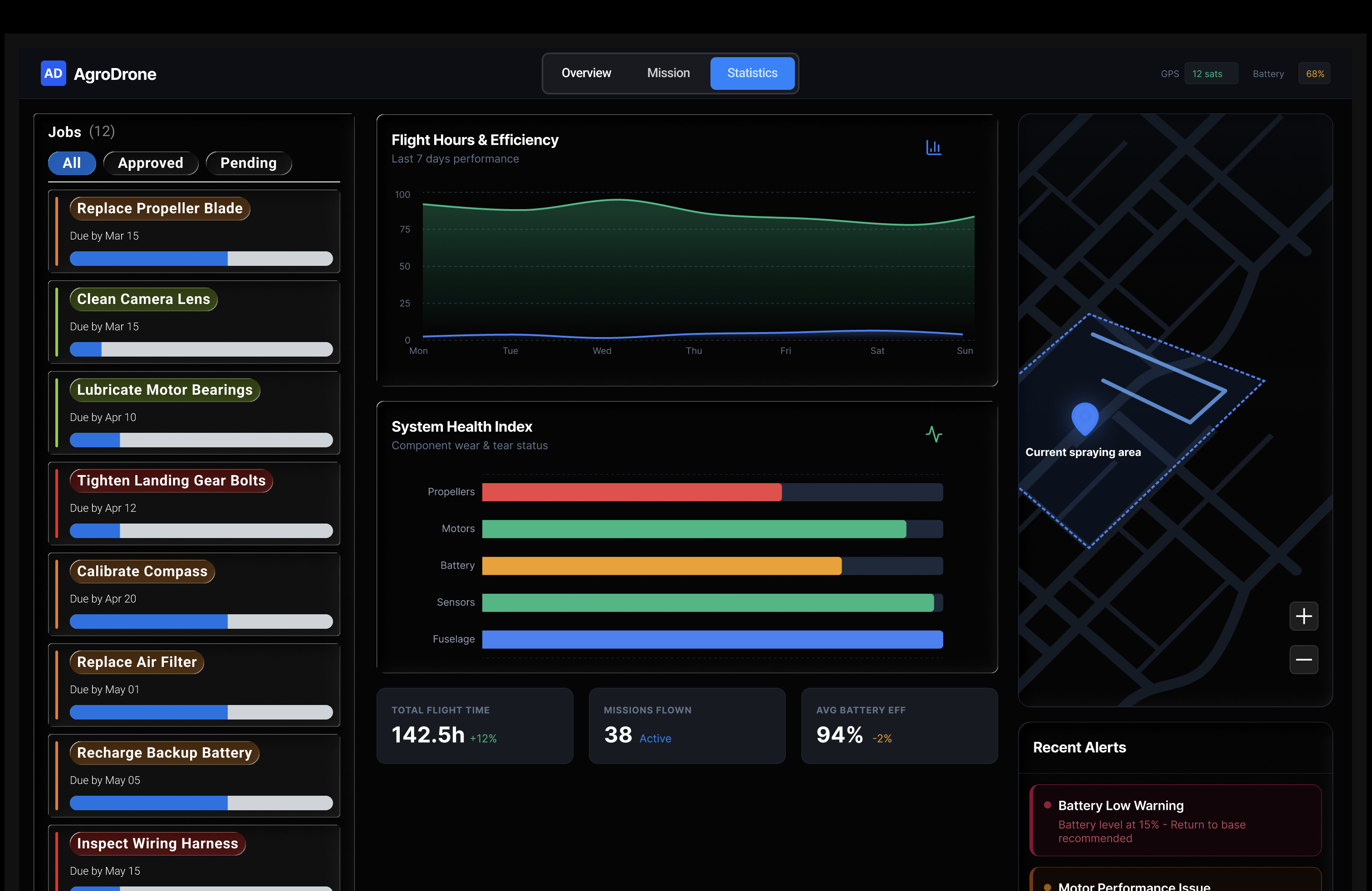Click the Tighten Landing Gear Bolts progress bar

(x=201, y=531)
